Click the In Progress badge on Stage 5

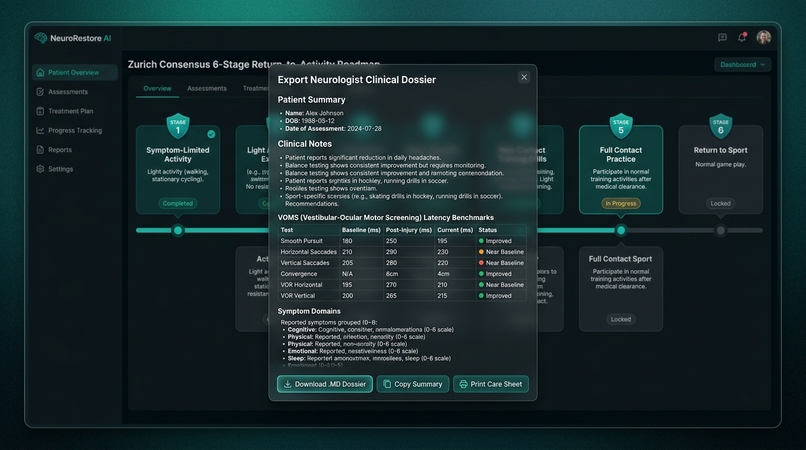click(x=621, y=204)
